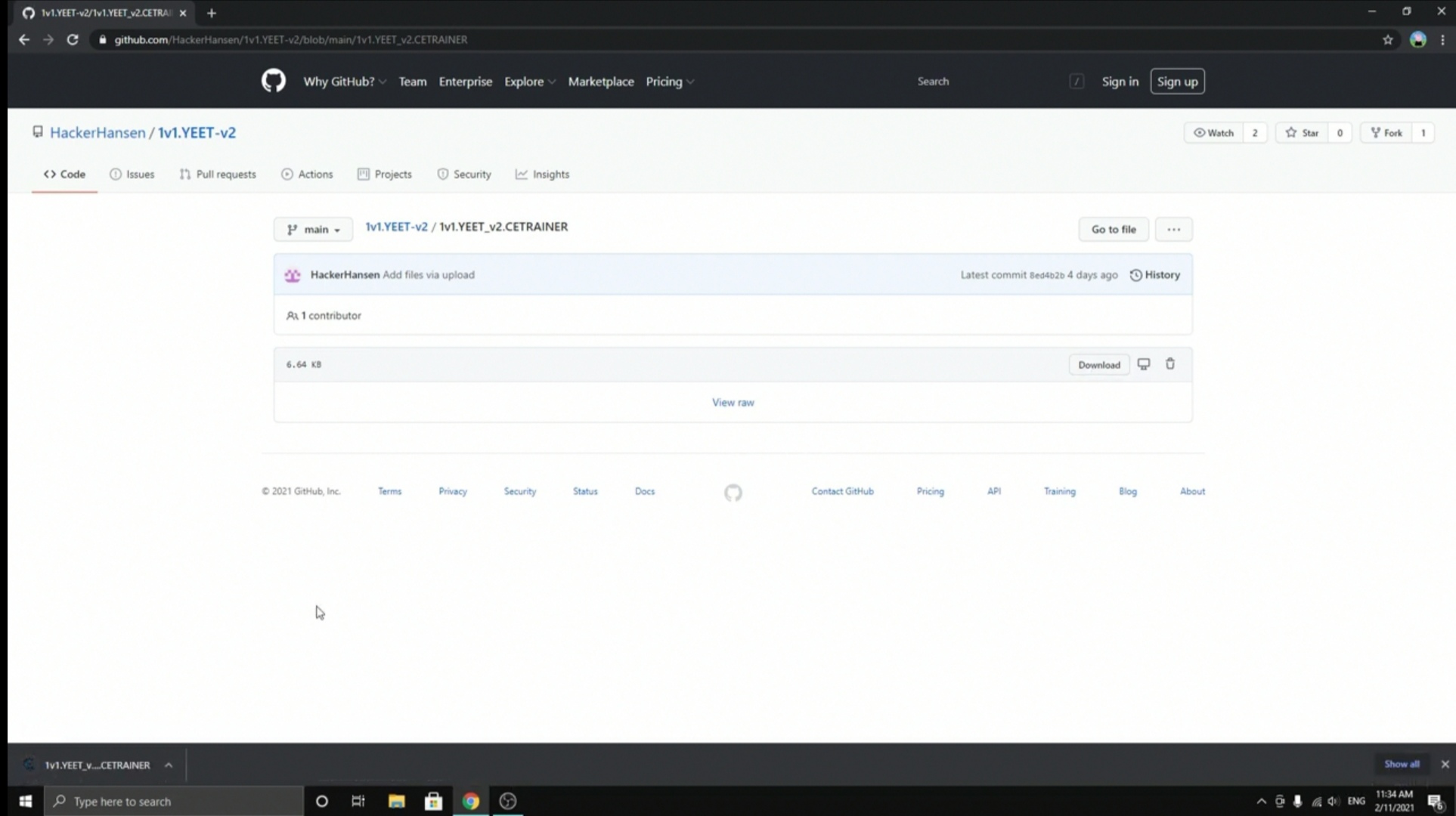Click the trash delete file icon
The height and width of the screenshot is (816, 1456).
click(x=1170, y=364)
